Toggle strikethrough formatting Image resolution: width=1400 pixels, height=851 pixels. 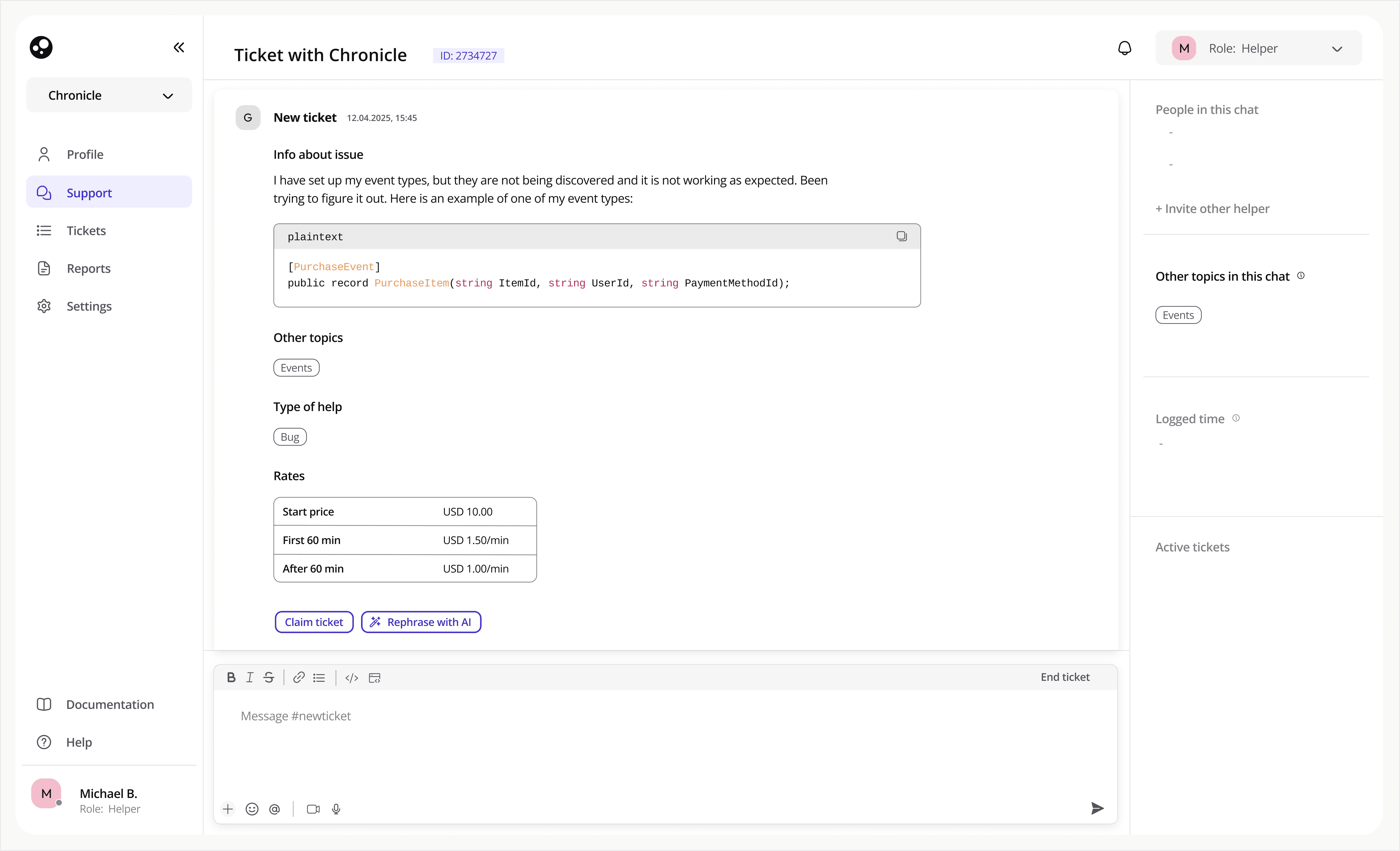269,677
